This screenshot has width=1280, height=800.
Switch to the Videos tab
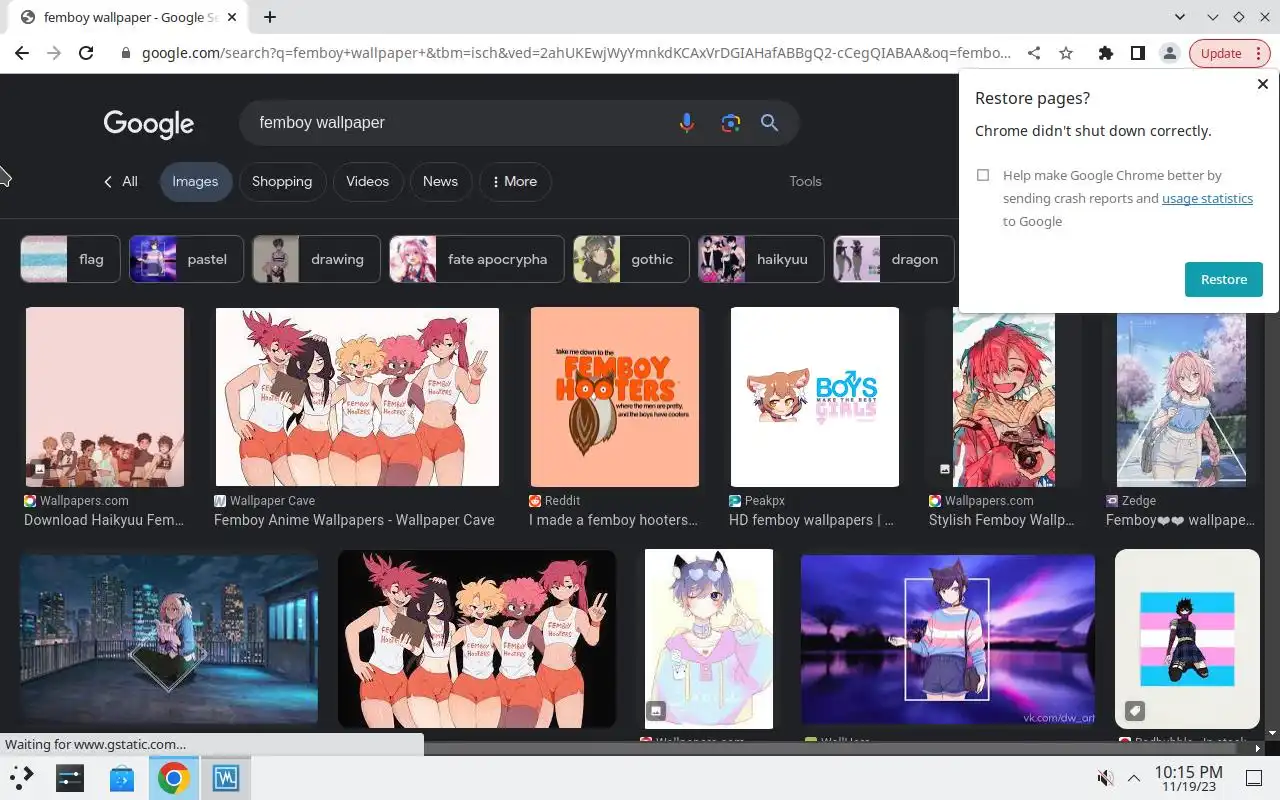click(367, 181)
